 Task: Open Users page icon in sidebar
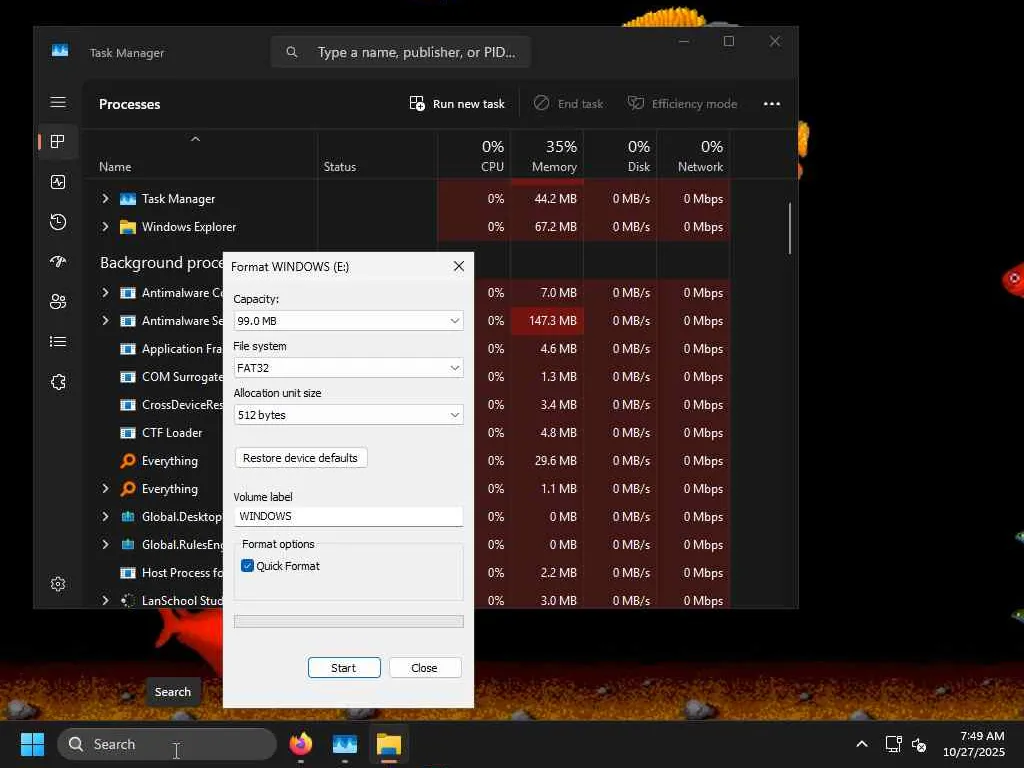coord(58,302)
